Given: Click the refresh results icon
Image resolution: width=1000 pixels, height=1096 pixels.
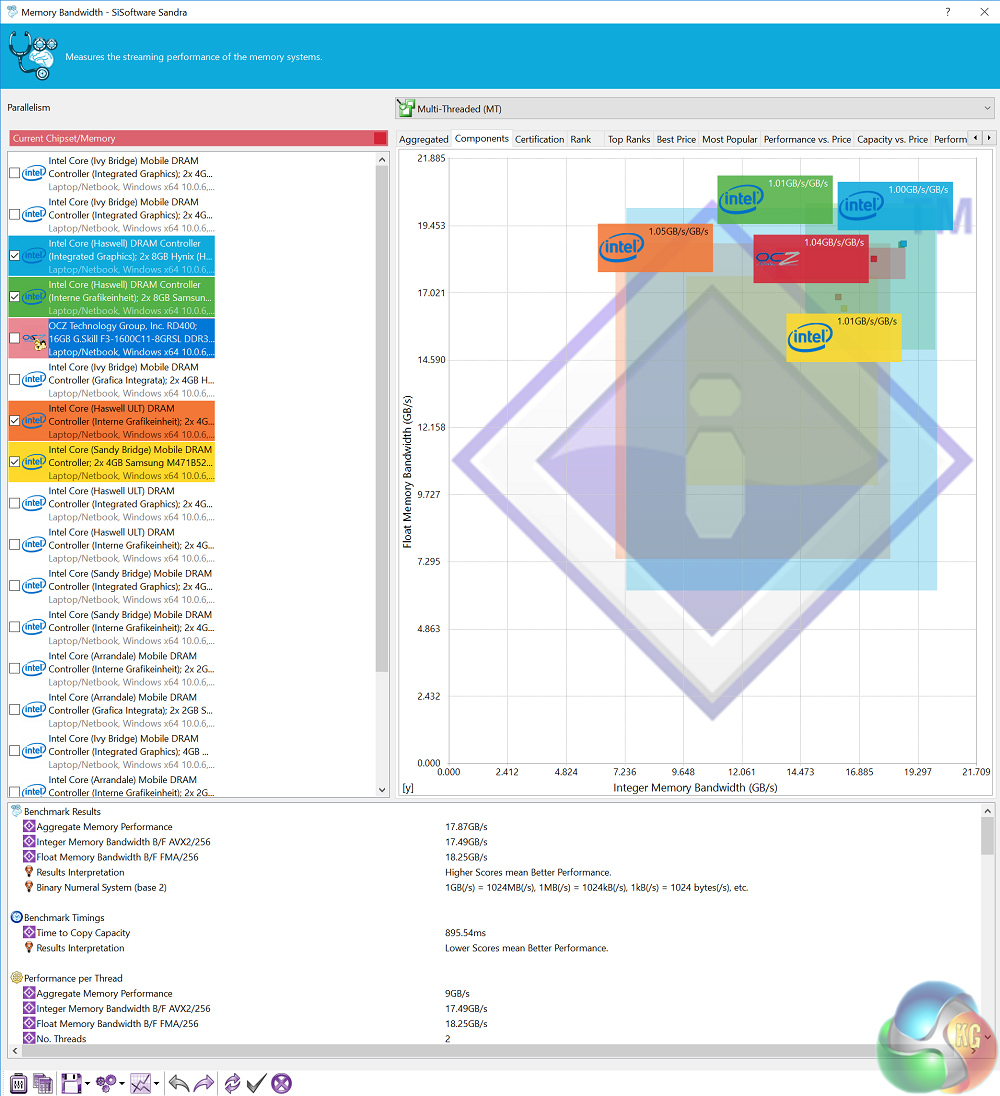Looking at the screenshot, I should (x=232, y=1083).
